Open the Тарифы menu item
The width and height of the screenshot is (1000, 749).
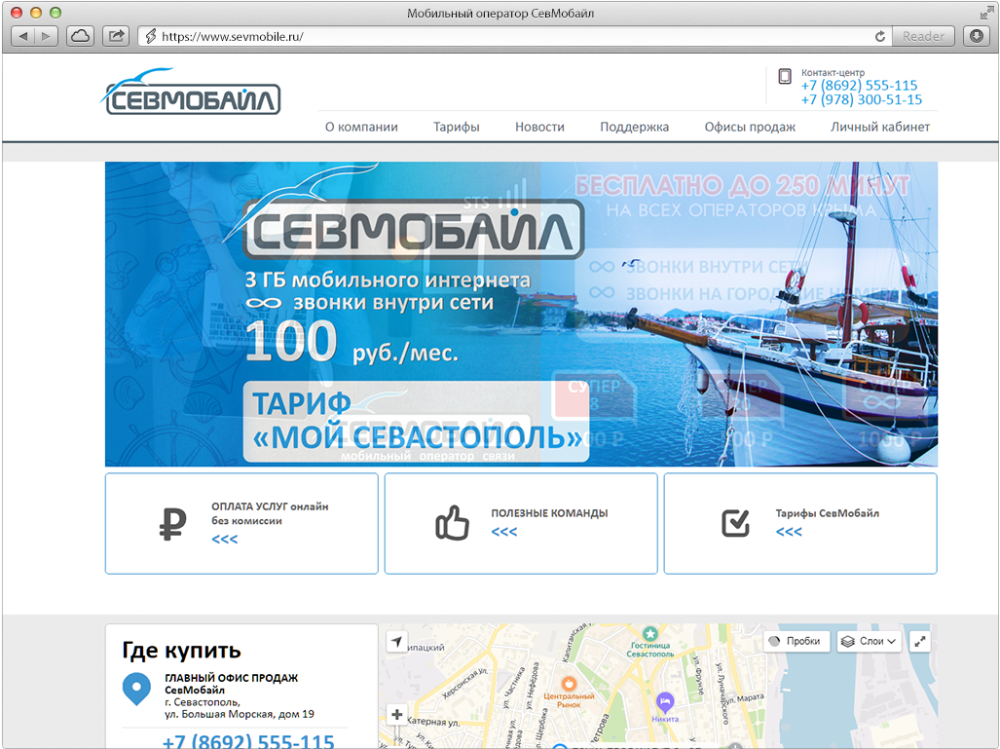click(x=457, y=127)
